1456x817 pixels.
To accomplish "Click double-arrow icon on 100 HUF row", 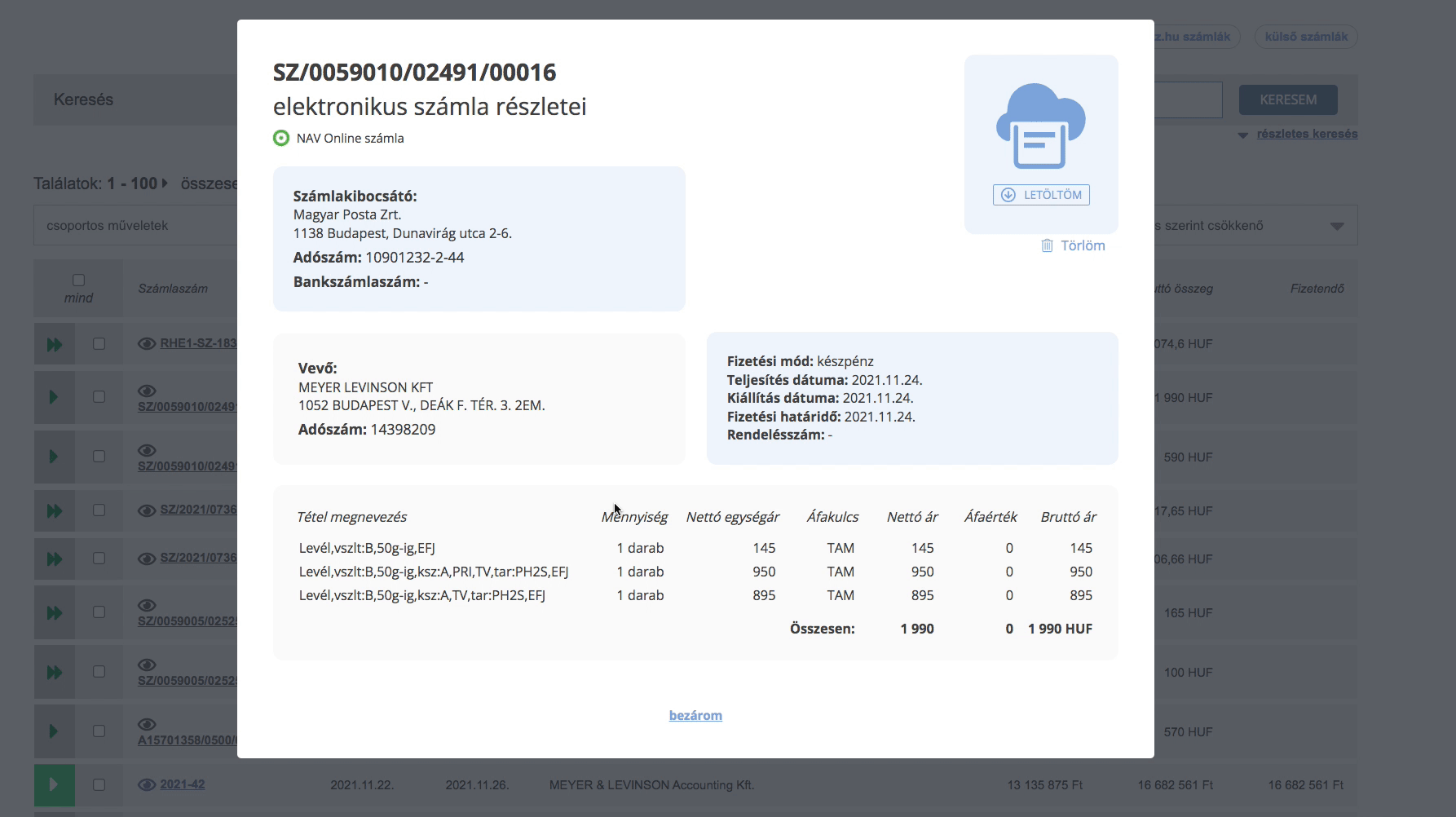I will click(x=55, y=672).
